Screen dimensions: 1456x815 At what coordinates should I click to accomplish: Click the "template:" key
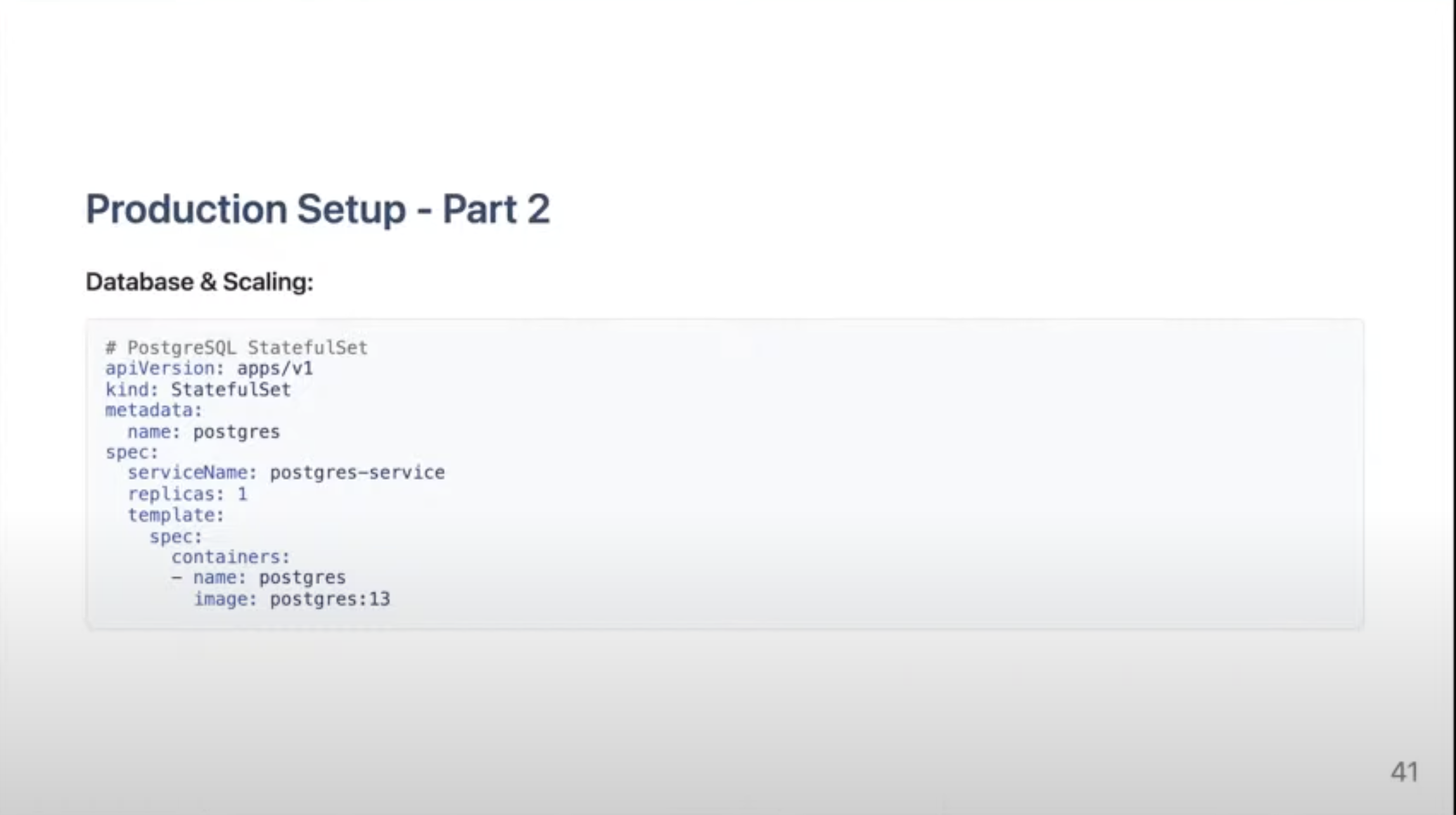pyautogui.click(x=176, y=515)
